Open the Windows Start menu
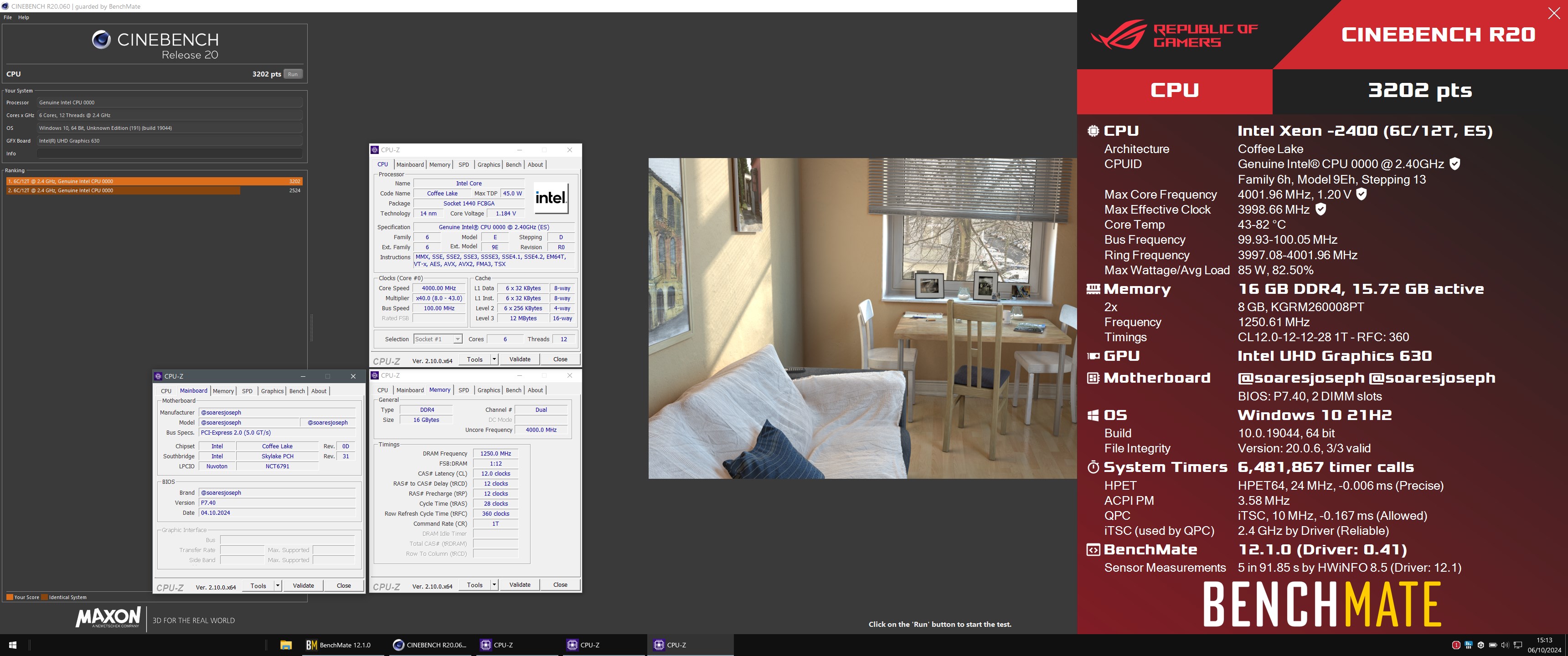The width and height of the screenshot is (1568, 656). coord(12,645)
